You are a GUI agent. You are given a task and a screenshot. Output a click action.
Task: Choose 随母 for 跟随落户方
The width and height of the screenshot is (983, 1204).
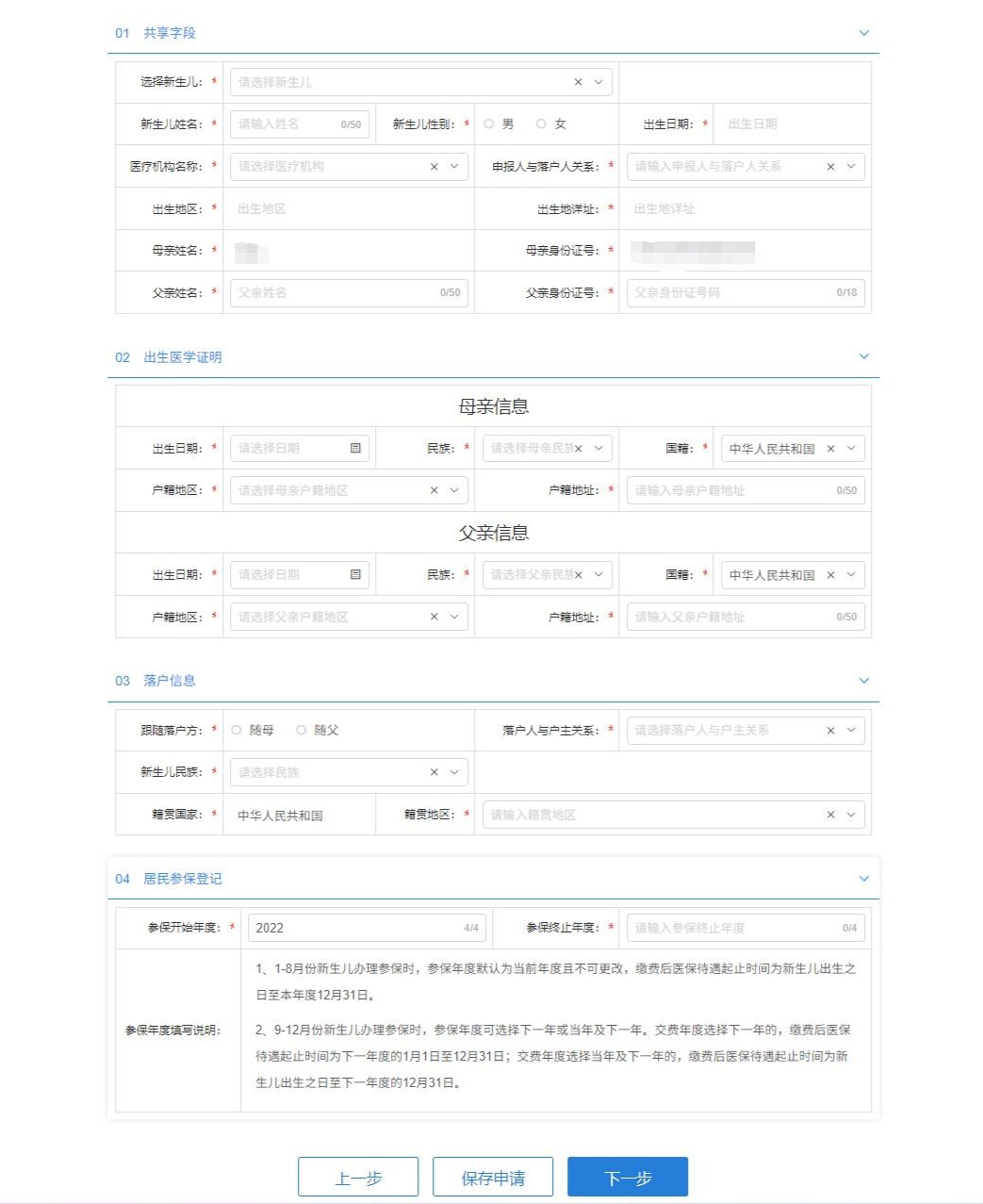point(237,731)
